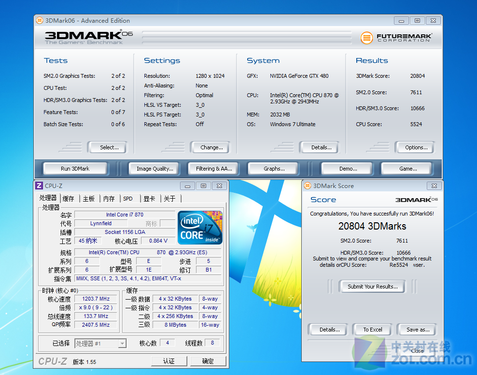This screenshot has height=375, width=477.
Task: Select the 处理器 tab in CPU-Z
Action: tap(48, 198)
